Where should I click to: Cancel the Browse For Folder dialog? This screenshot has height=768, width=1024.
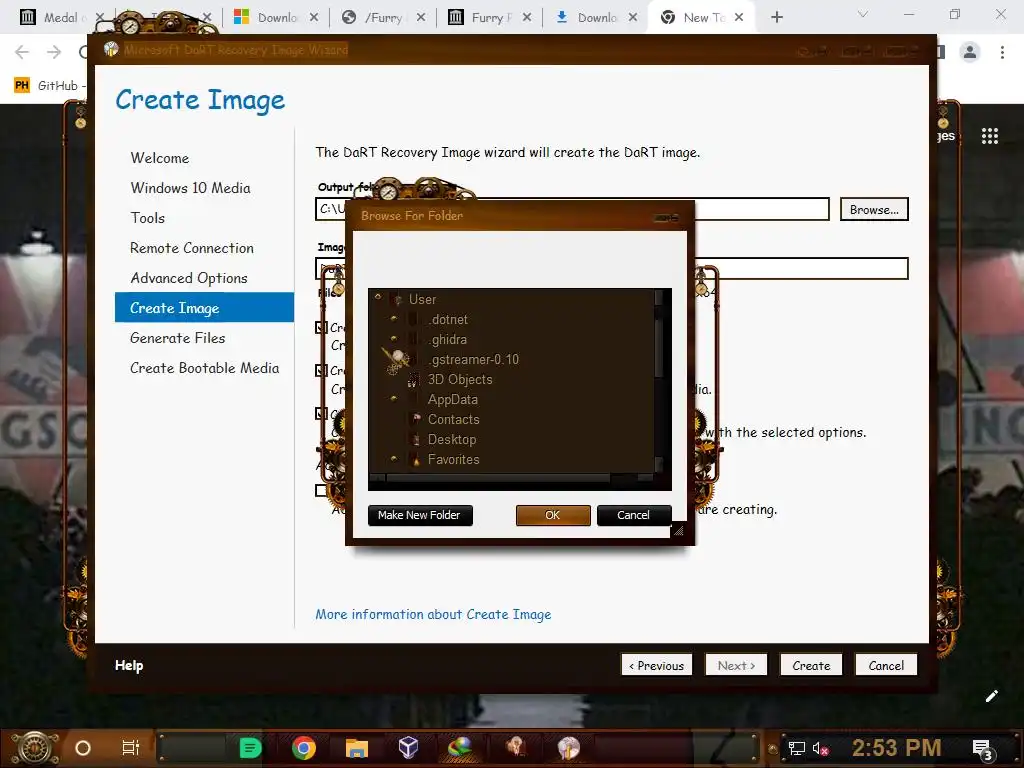(x=633, y=515)
